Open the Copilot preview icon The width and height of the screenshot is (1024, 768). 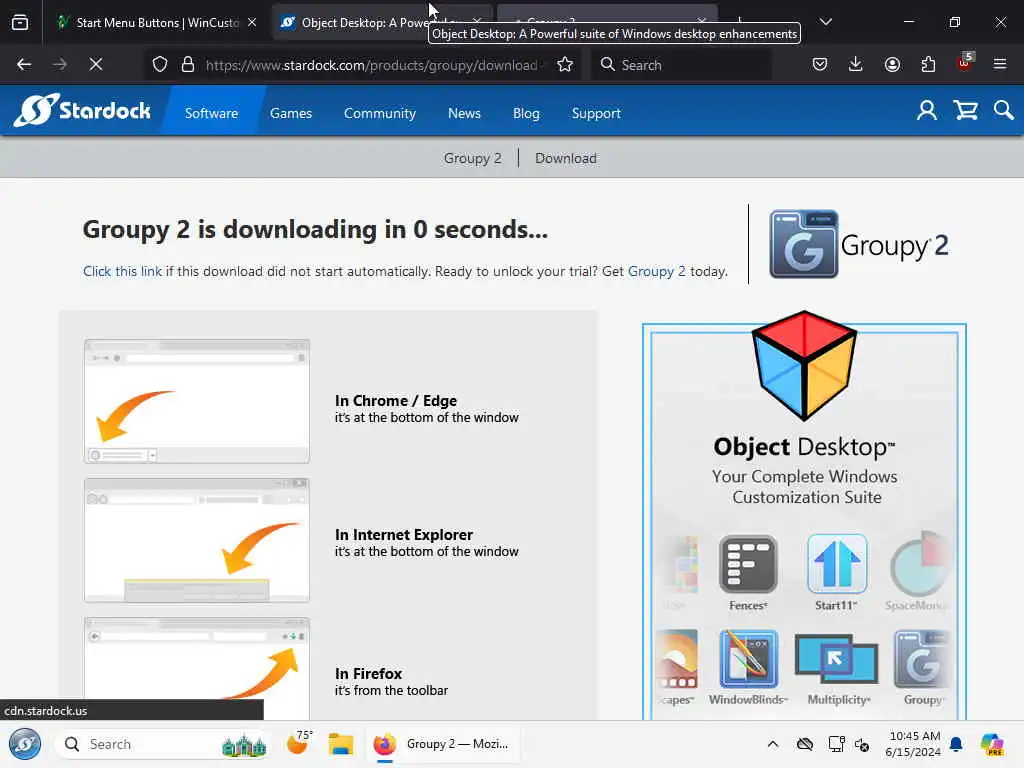coord(992,744)
